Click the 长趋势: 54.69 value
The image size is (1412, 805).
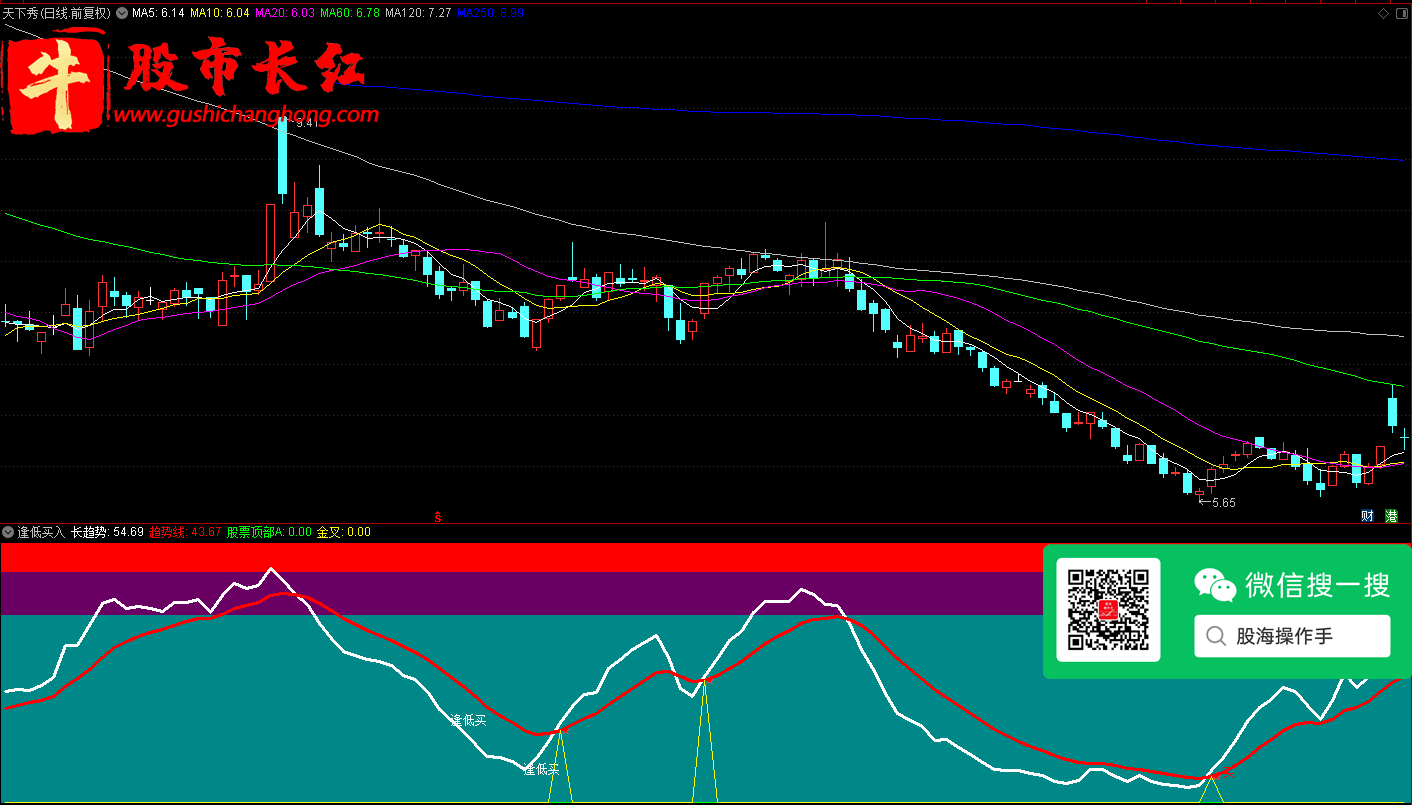coord(107,532)
